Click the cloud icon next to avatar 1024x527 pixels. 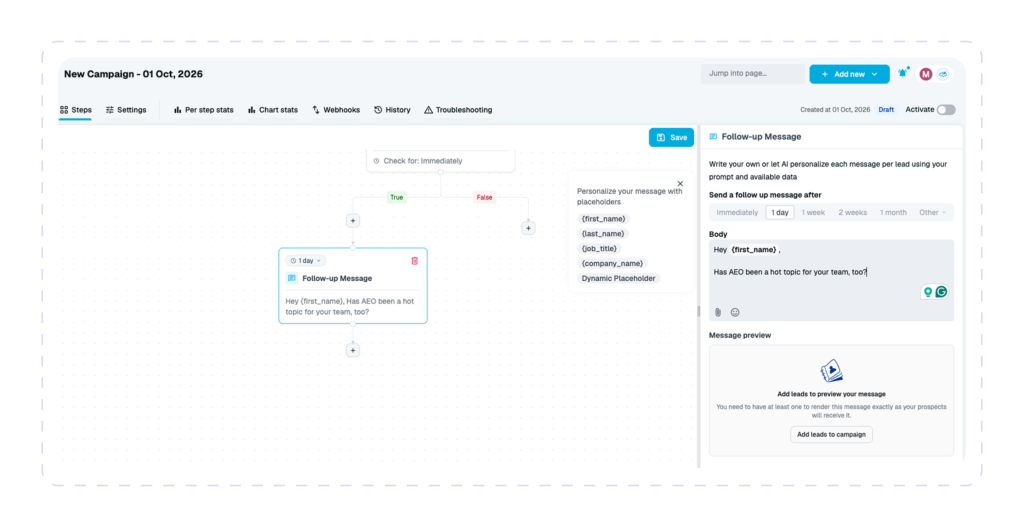pyautogui.click(x=943, y=74)
